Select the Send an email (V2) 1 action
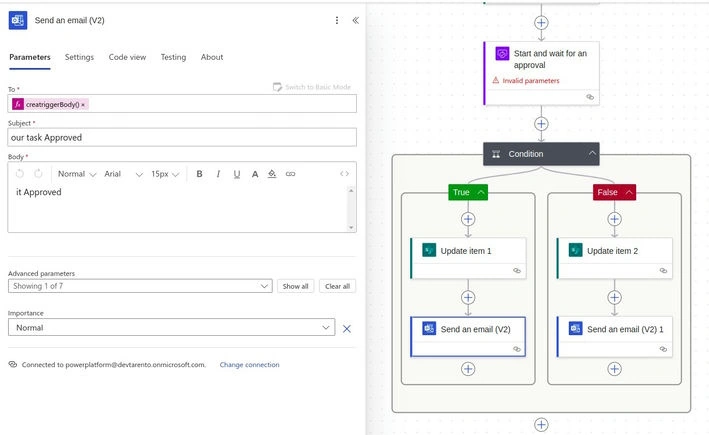 [614, 336]
